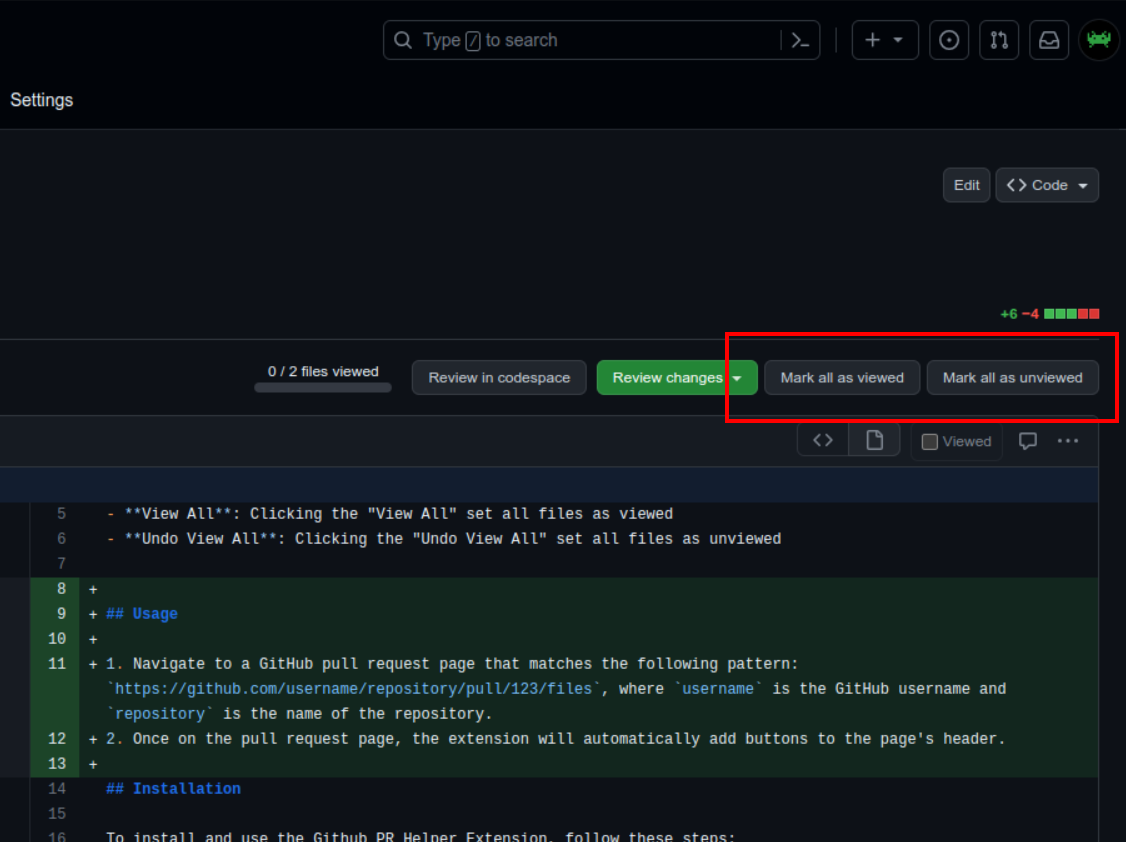The width and height of the screenshot is (1126, 842).
Task: Click Review in codespace button
Action: tap(499, 378)
